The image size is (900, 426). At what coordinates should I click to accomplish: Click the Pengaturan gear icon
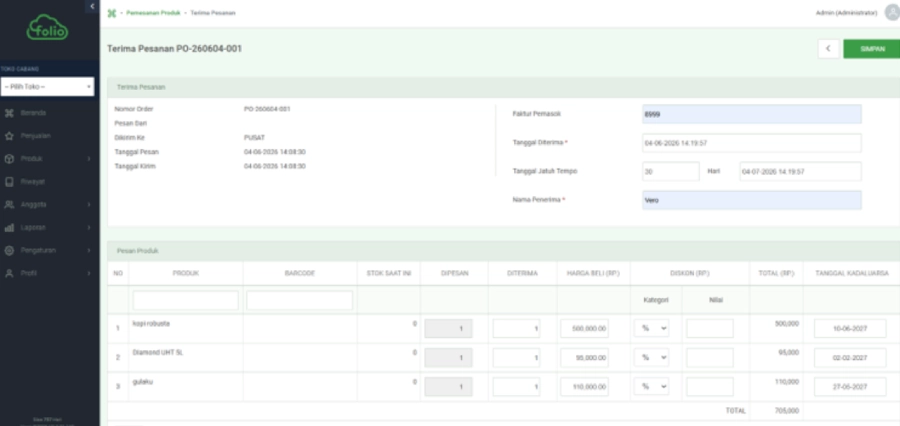click(9, 250)
